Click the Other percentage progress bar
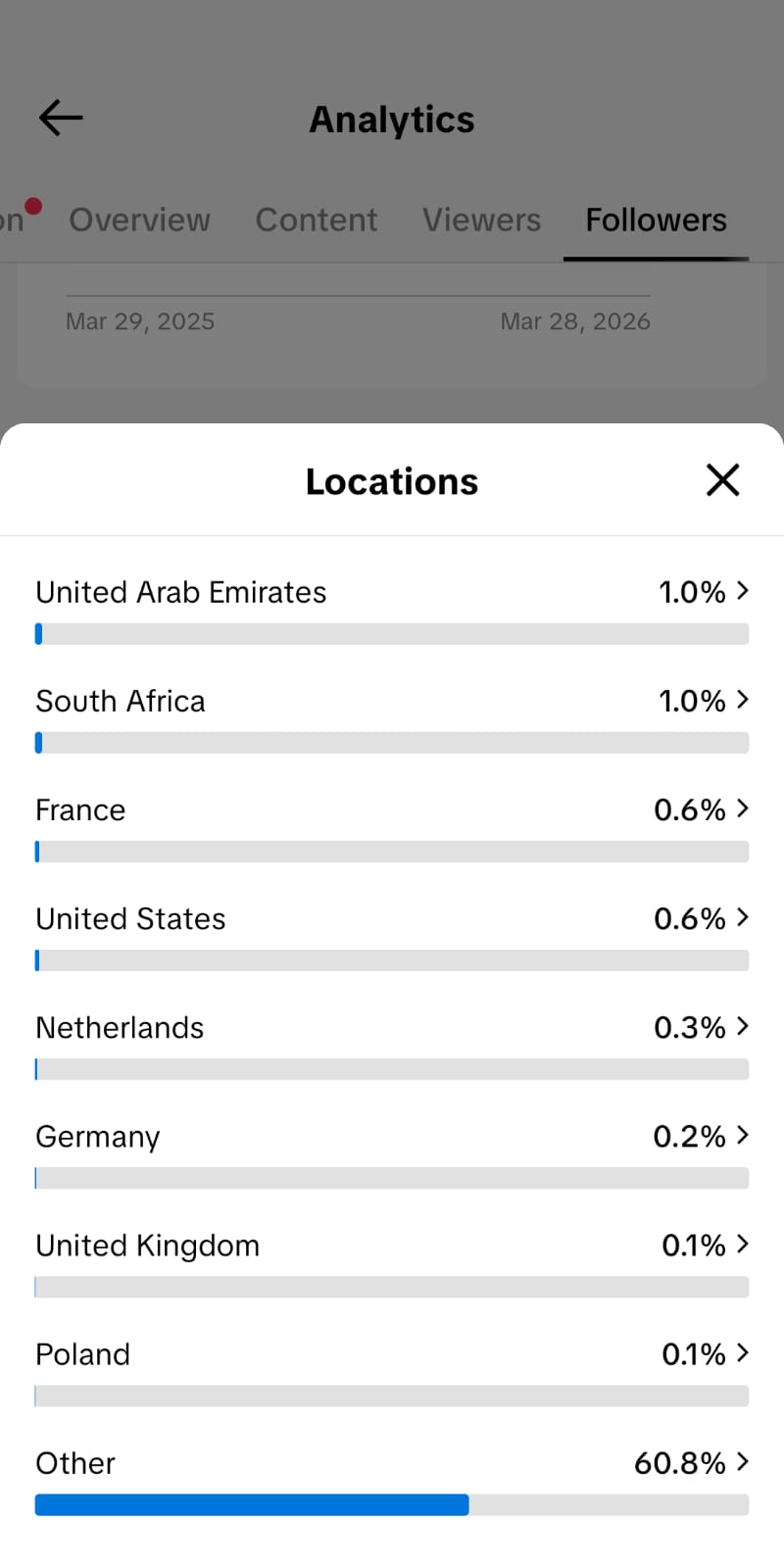The height and width of the screenshot is (1568, 784). (392, 1504)
